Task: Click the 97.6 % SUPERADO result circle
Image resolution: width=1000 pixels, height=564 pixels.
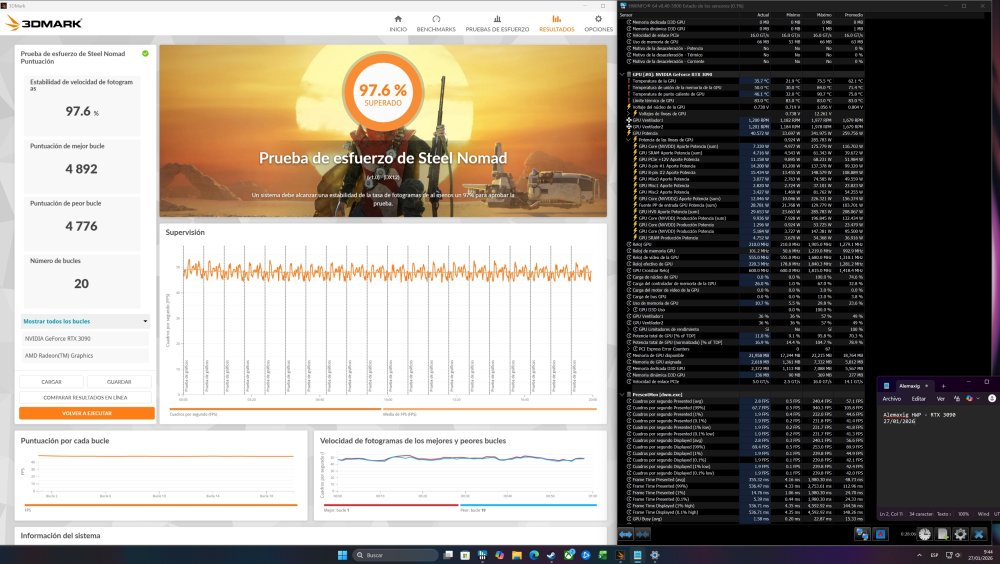Action: [383, 93]
